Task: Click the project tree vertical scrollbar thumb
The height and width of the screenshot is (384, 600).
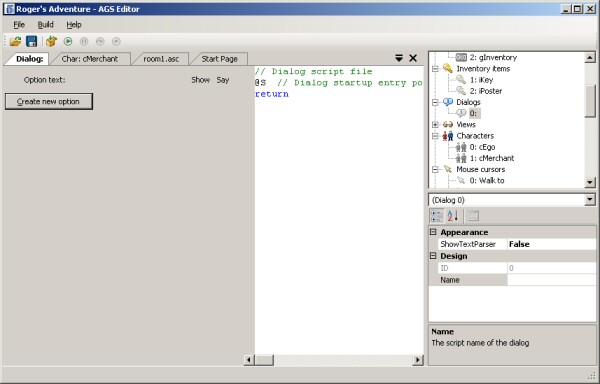Action: pyautogui.click(x=590, y=101)
